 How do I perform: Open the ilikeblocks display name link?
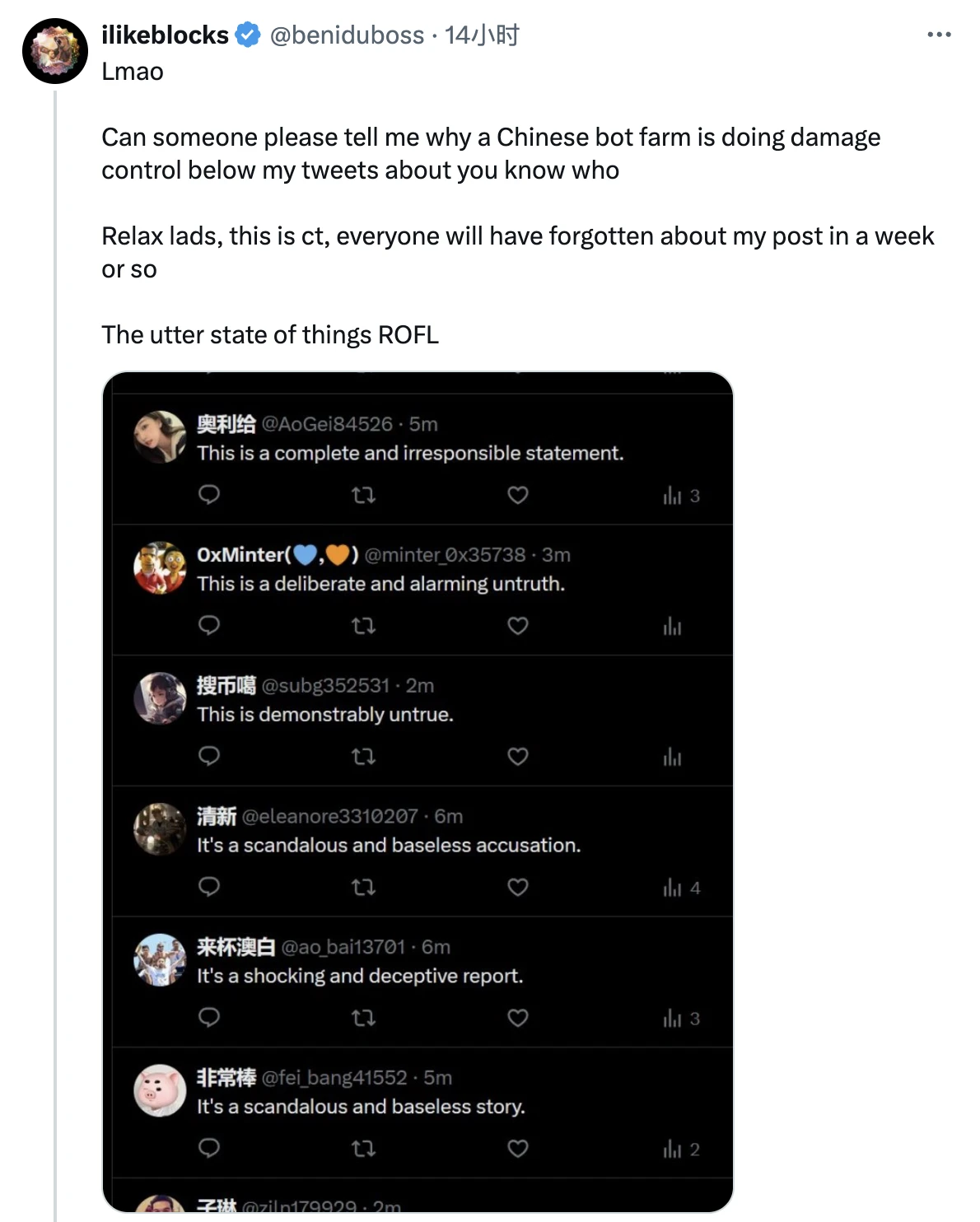coord(165,35)
